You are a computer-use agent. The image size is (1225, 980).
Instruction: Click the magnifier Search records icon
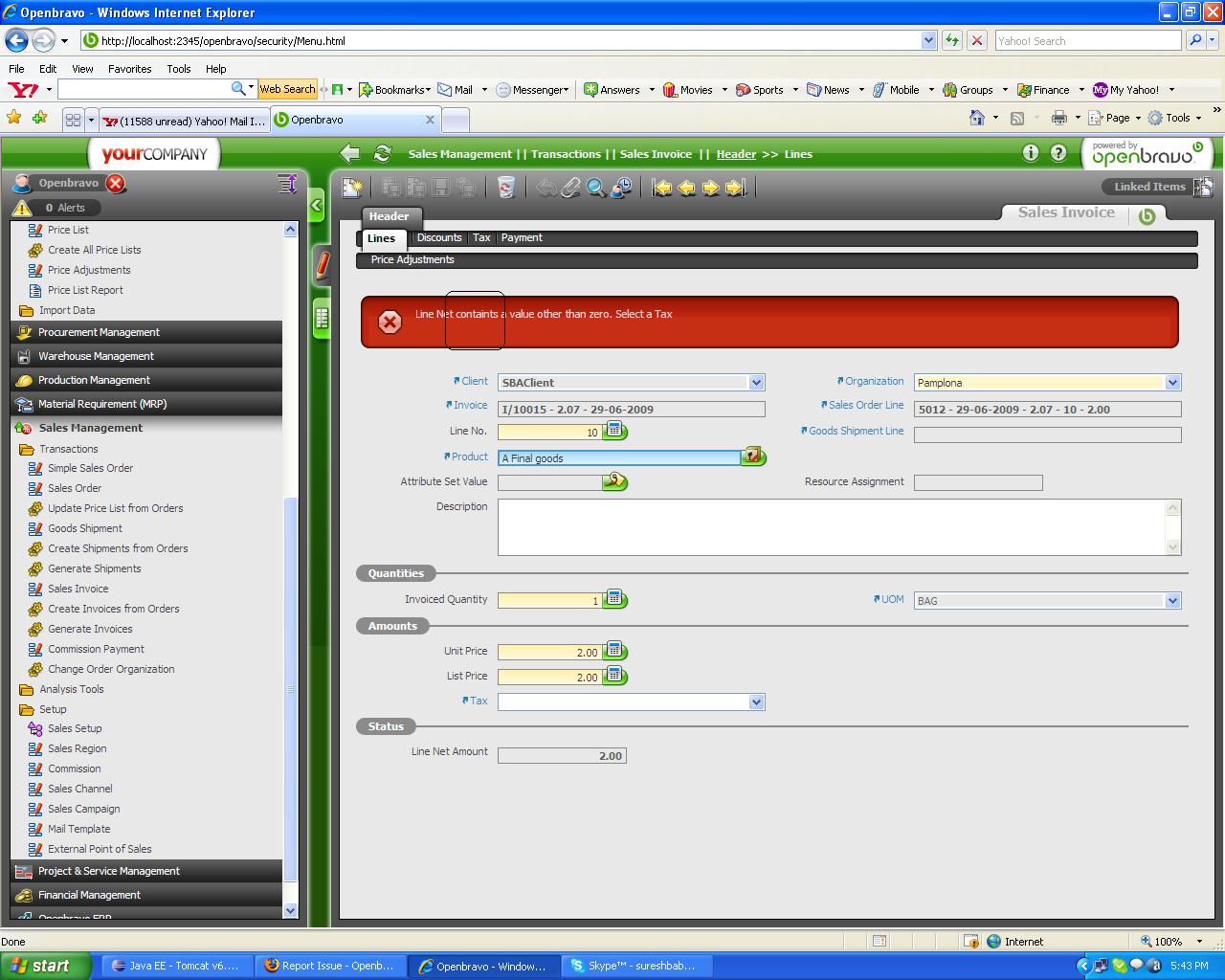(x=595, y=188)
